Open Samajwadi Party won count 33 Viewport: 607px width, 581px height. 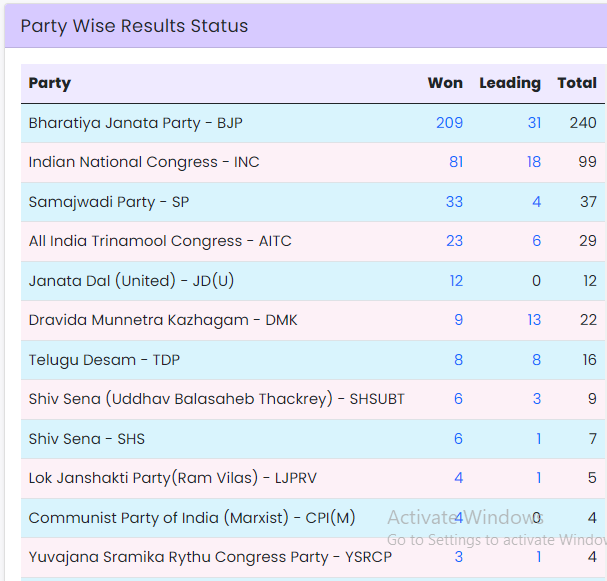click(x=454, y=202)
